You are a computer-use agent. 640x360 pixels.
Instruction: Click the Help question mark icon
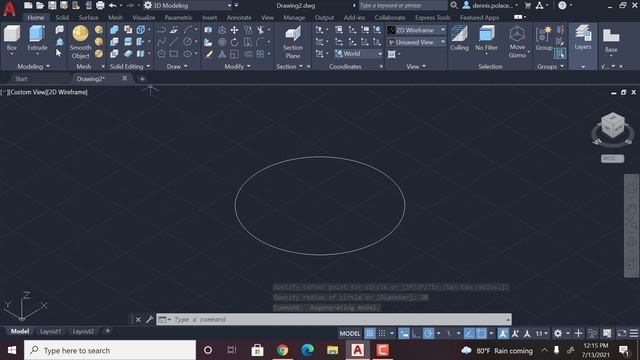coord(562,5)
